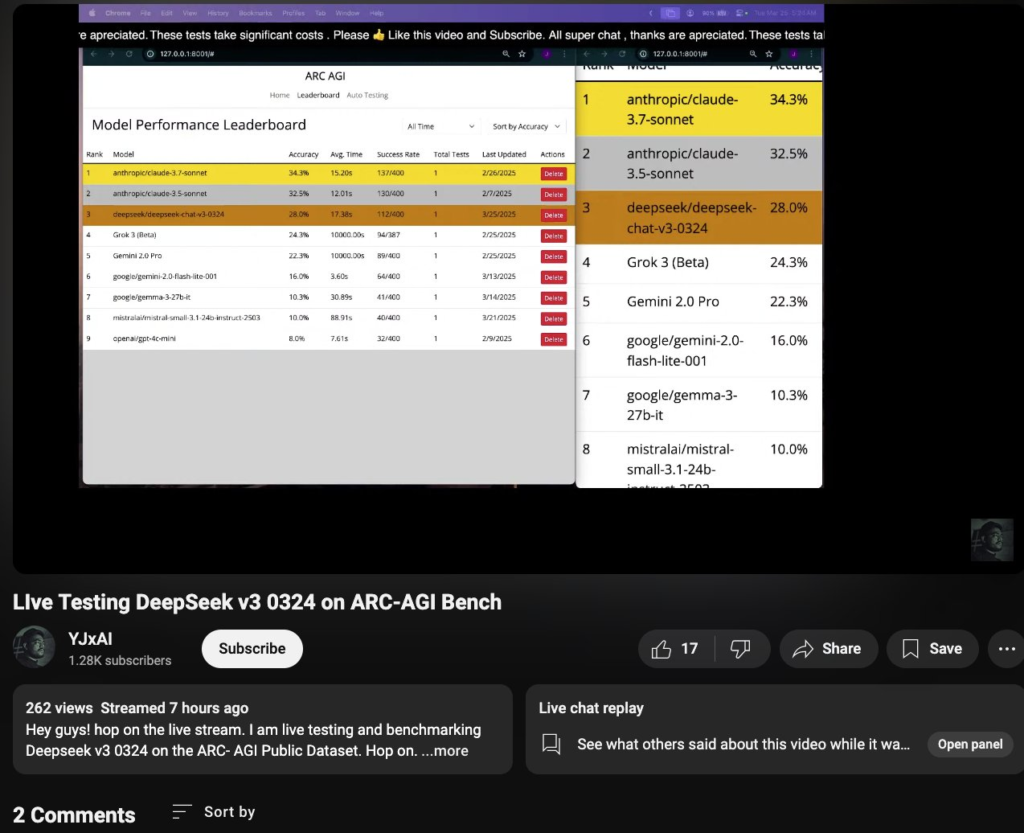Open the three-dot menu in the left browser window
This screenshot has height=833, width=1024.
564,54
